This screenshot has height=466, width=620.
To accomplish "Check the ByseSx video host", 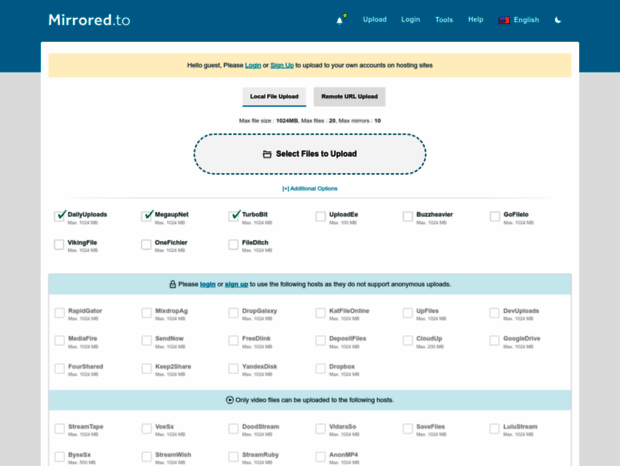I will pos(60,457).
